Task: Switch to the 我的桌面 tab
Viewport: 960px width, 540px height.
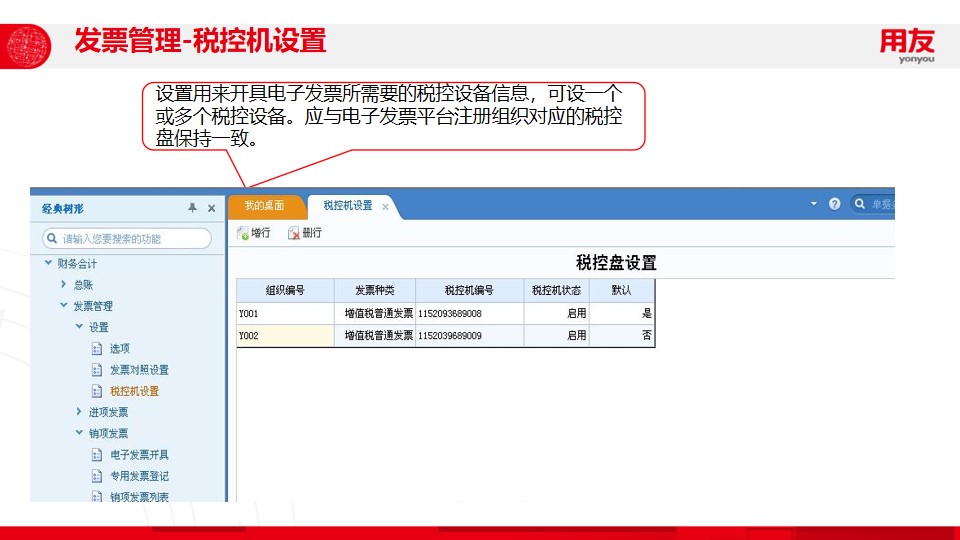Action: [264, 205]
